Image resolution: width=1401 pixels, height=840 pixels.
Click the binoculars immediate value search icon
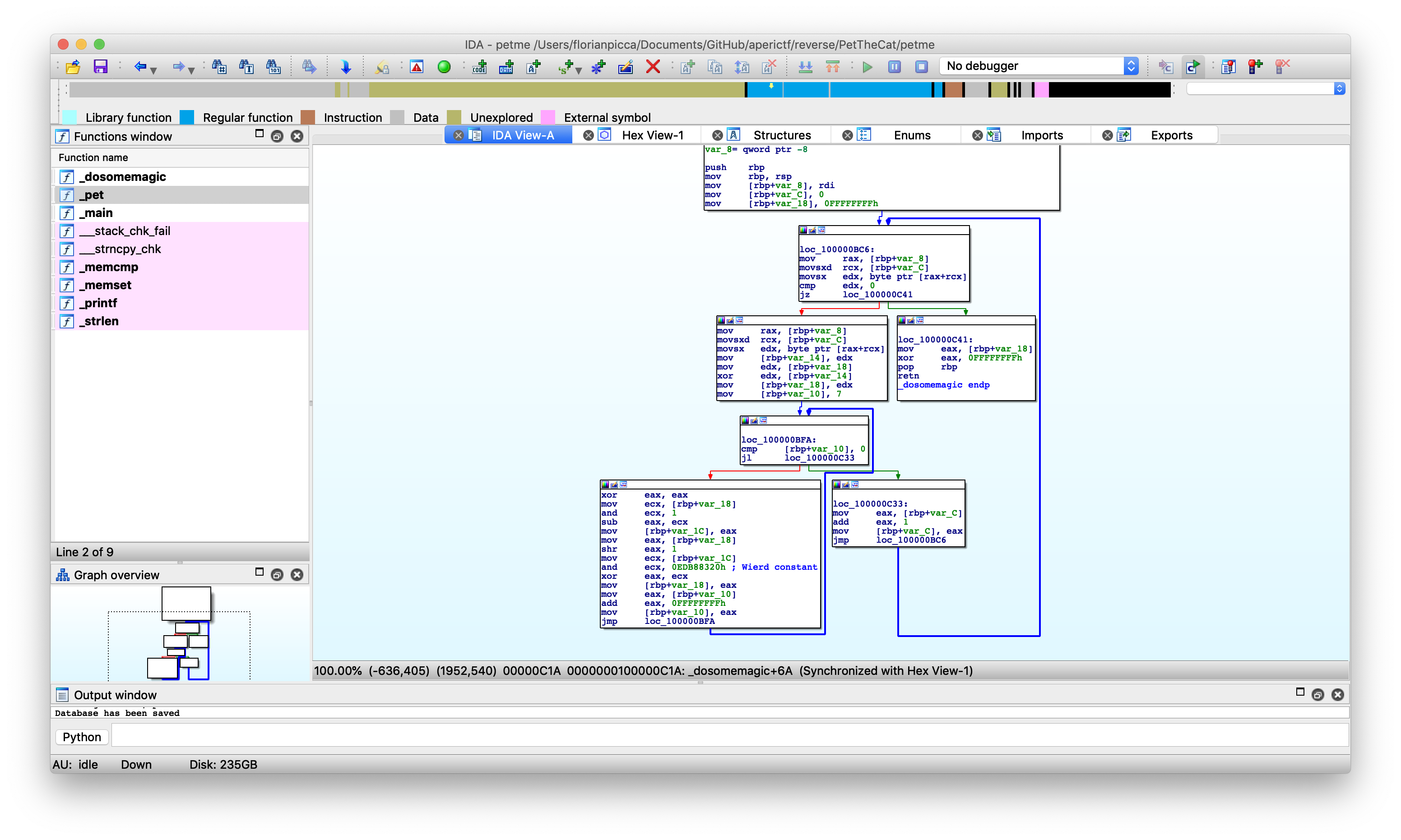tap(219, 67)
